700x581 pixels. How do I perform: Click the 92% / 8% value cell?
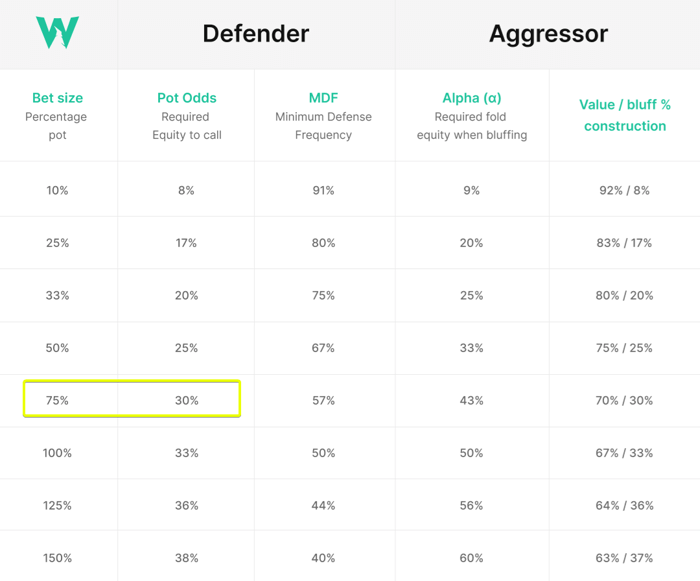624,190
